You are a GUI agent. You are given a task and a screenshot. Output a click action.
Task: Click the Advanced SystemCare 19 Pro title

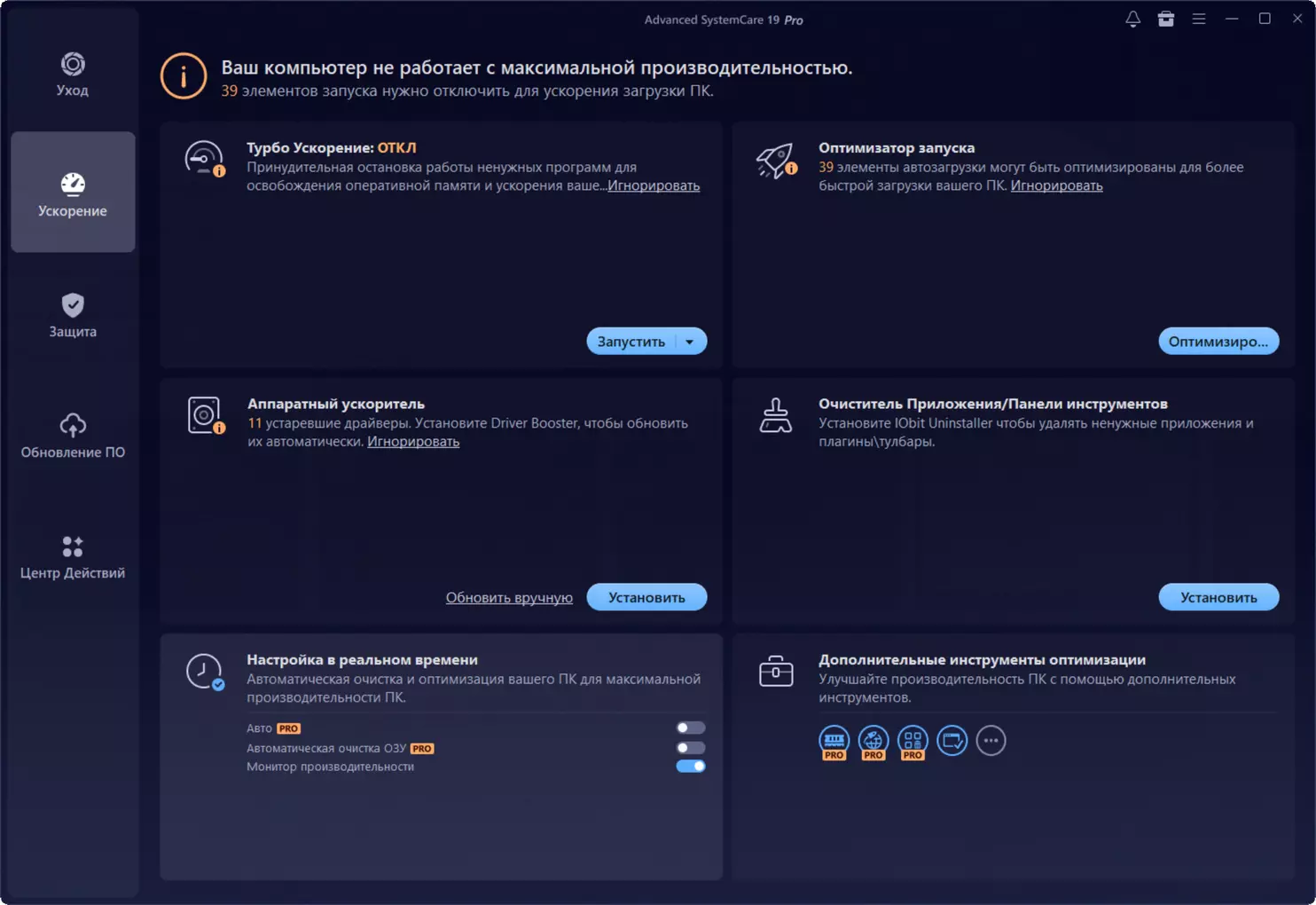click(724, 20)
